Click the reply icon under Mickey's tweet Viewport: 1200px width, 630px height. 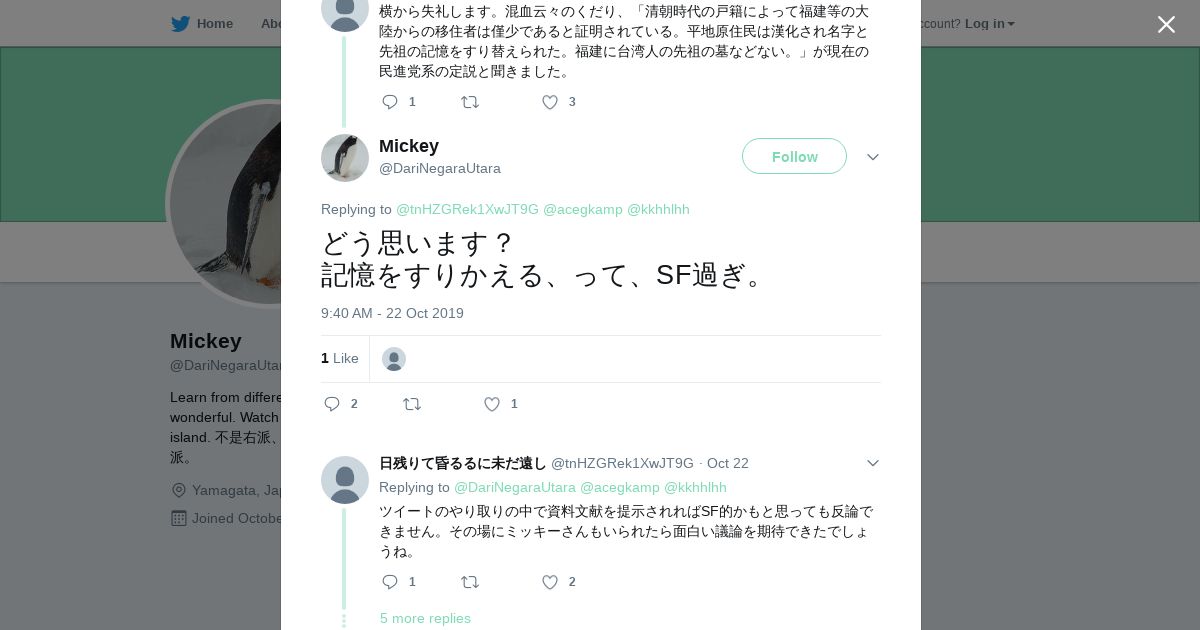pyautogui.click(x=333, y=404)
